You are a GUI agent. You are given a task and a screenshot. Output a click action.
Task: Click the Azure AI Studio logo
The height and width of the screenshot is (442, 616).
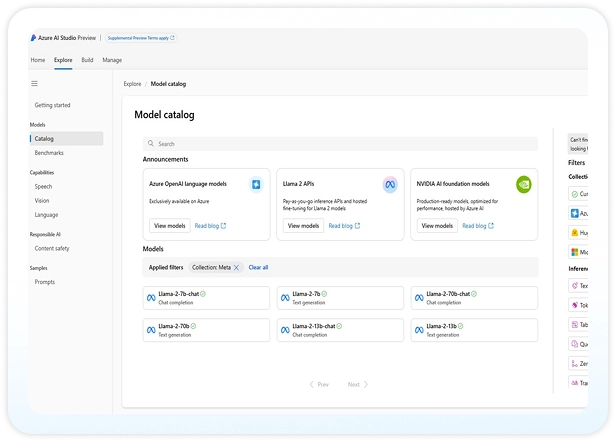point(34,38)
